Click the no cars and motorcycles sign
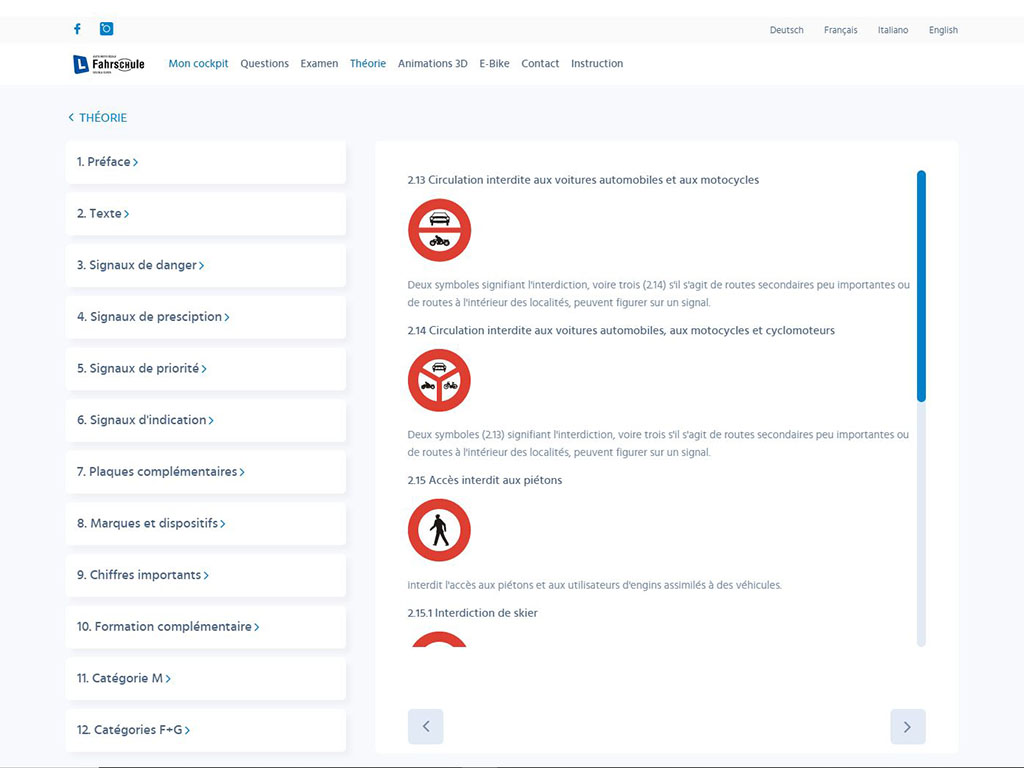Image resolution: width=1024 pixels, height=768 pixels. coord(439,230)
